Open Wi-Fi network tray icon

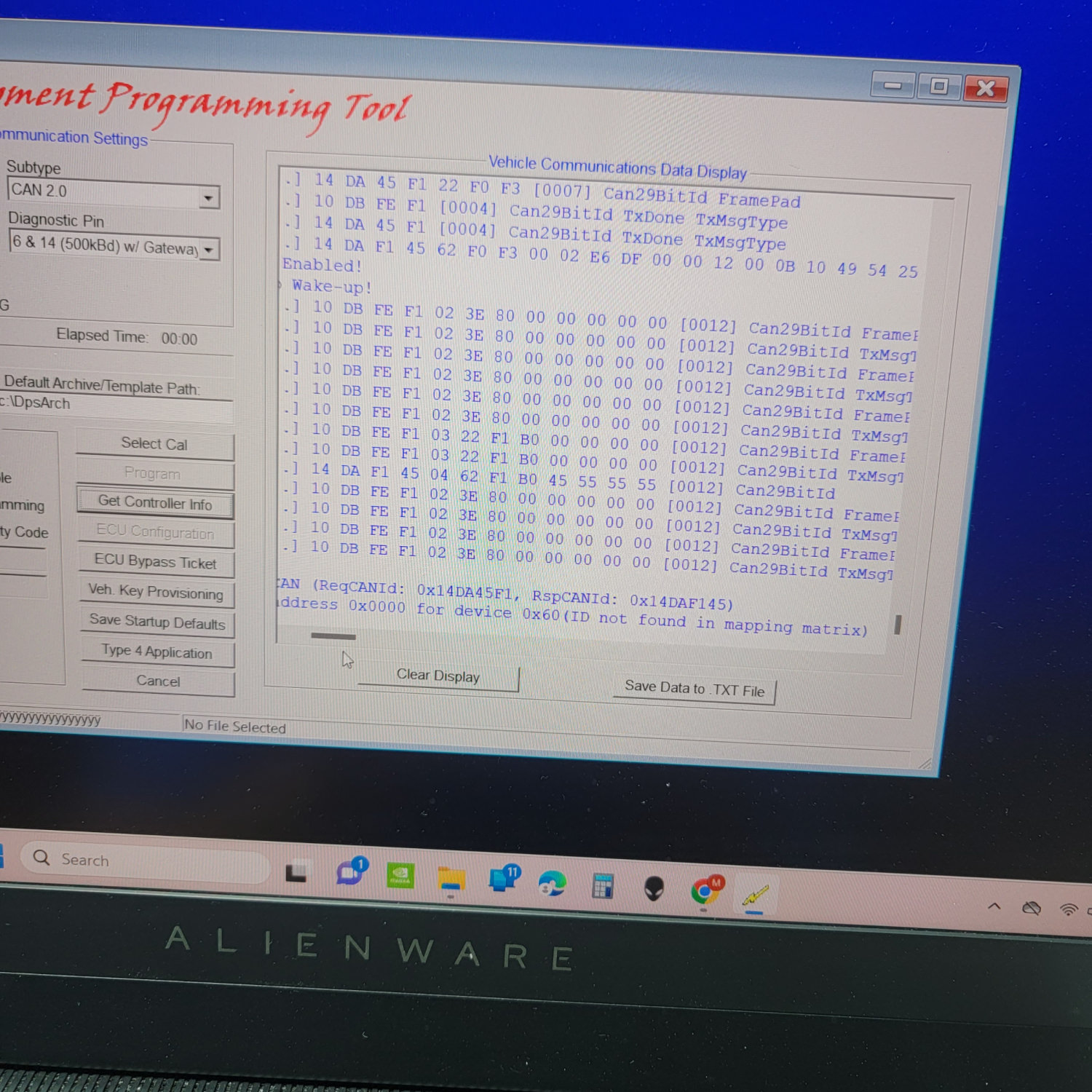[1069, 909]
